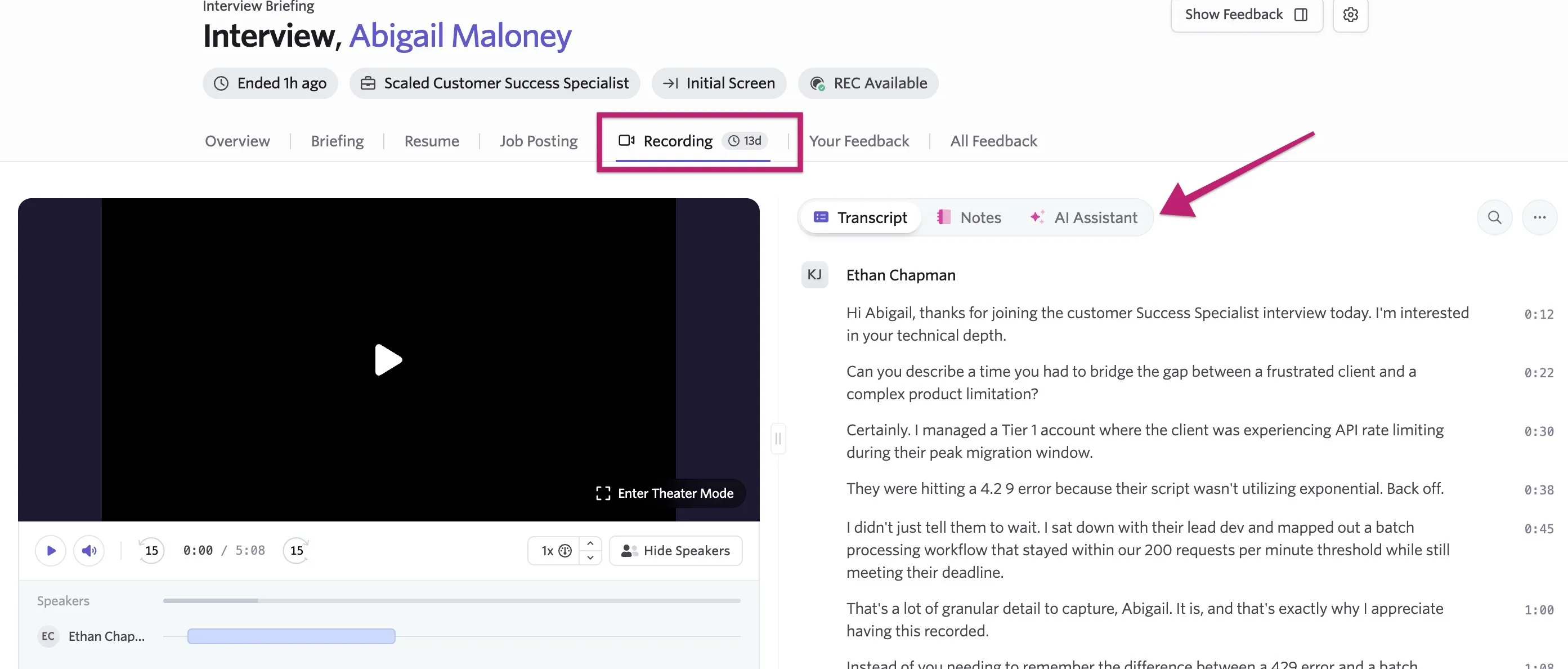Jump to transcript timestamp 0:12

pos(1538,314)
